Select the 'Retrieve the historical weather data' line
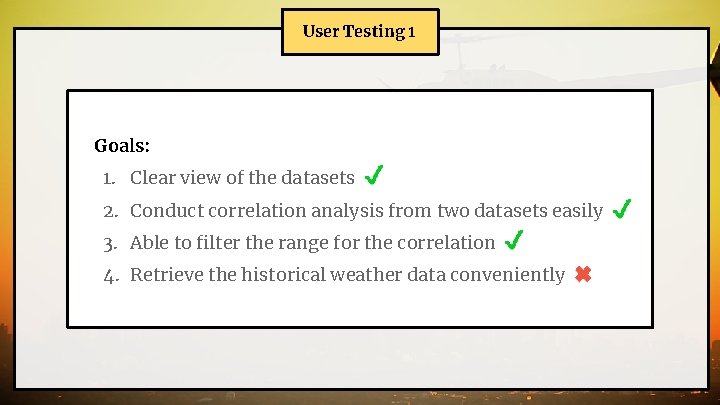This screenshot has width=720, height=405. 347,275
